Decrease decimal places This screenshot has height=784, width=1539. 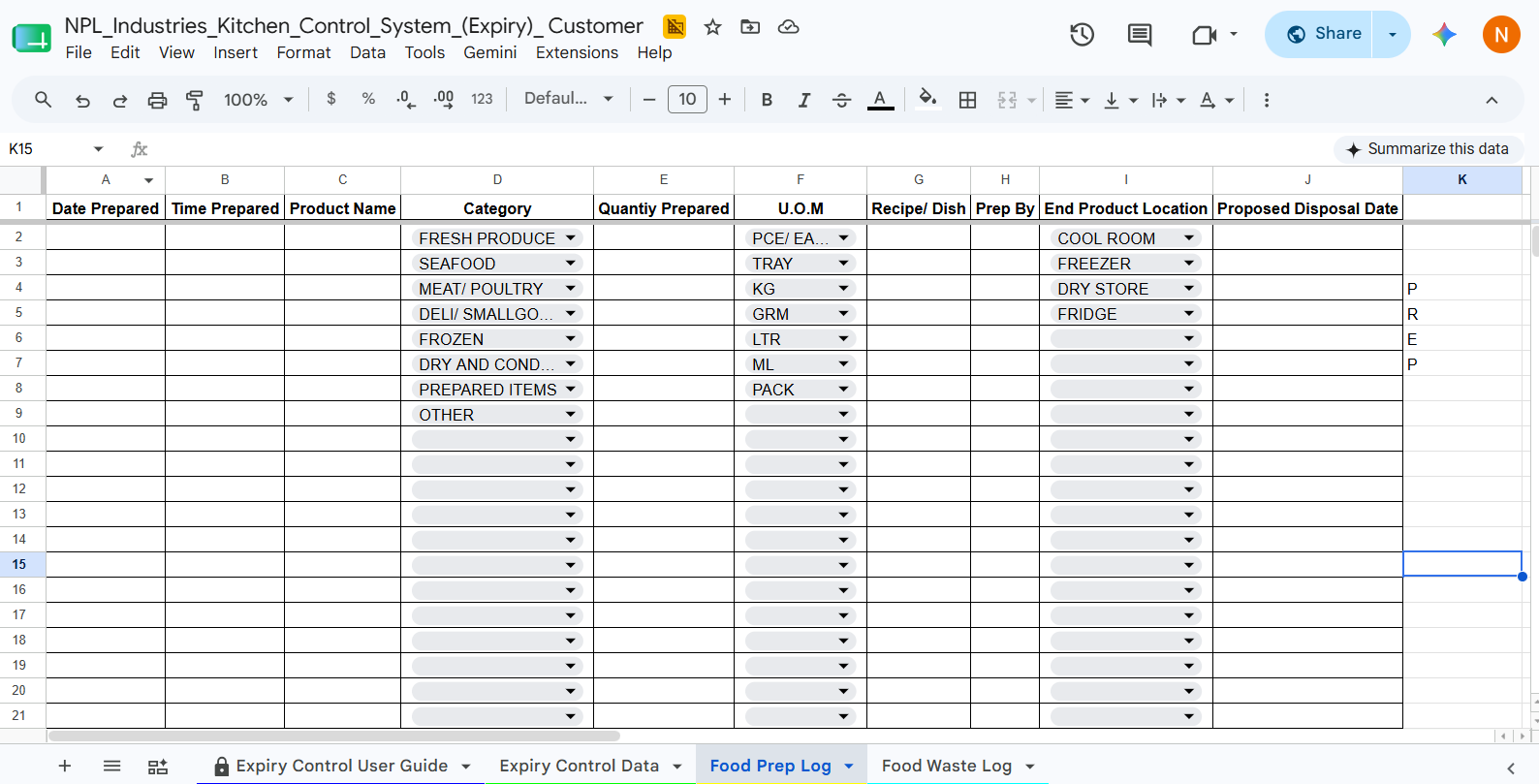click(x=406, y=99)
